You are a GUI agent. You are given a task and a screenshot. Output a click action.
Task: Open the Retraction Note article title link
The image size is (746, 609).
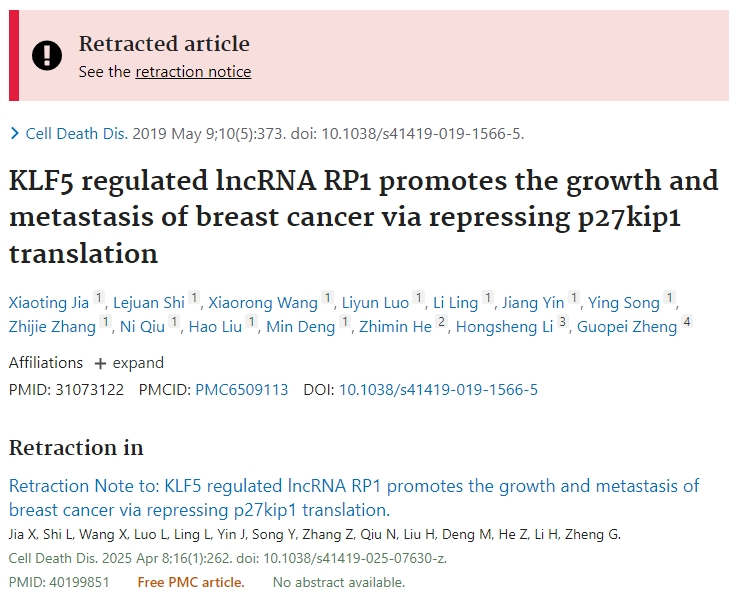tap(354, 498)
